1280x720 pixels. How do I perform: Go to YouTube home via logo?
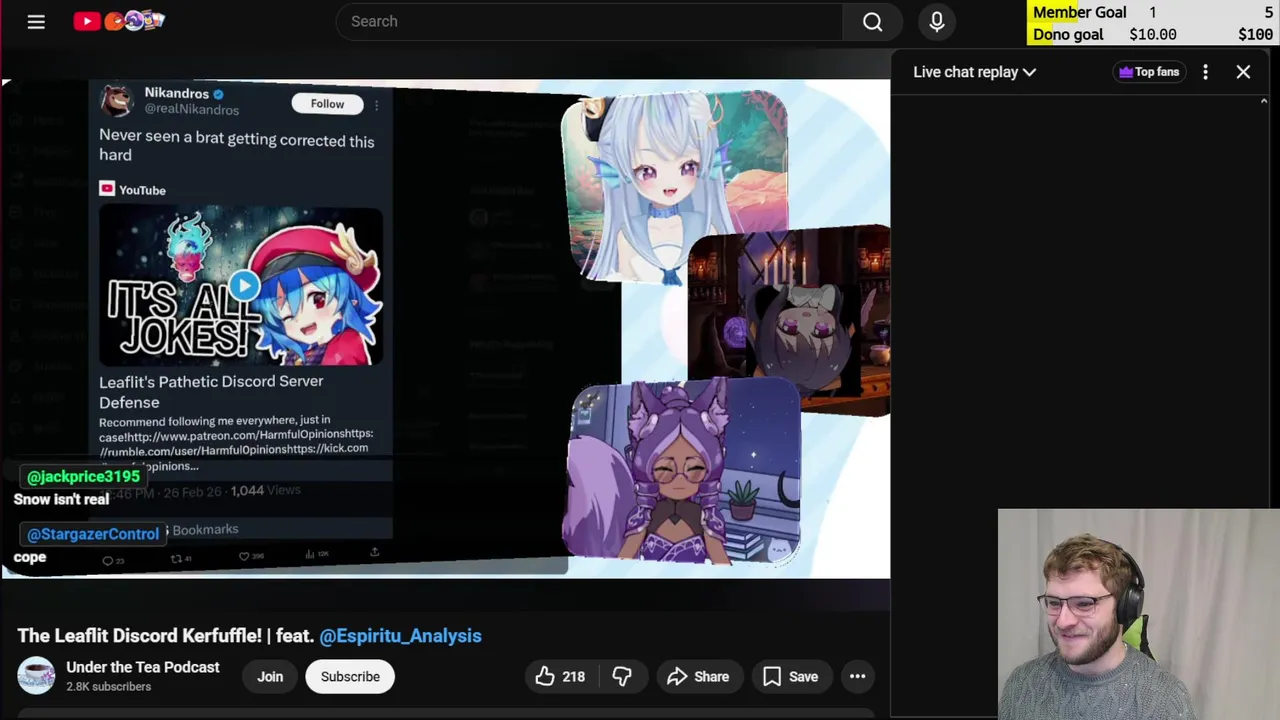tap(118, 20)
